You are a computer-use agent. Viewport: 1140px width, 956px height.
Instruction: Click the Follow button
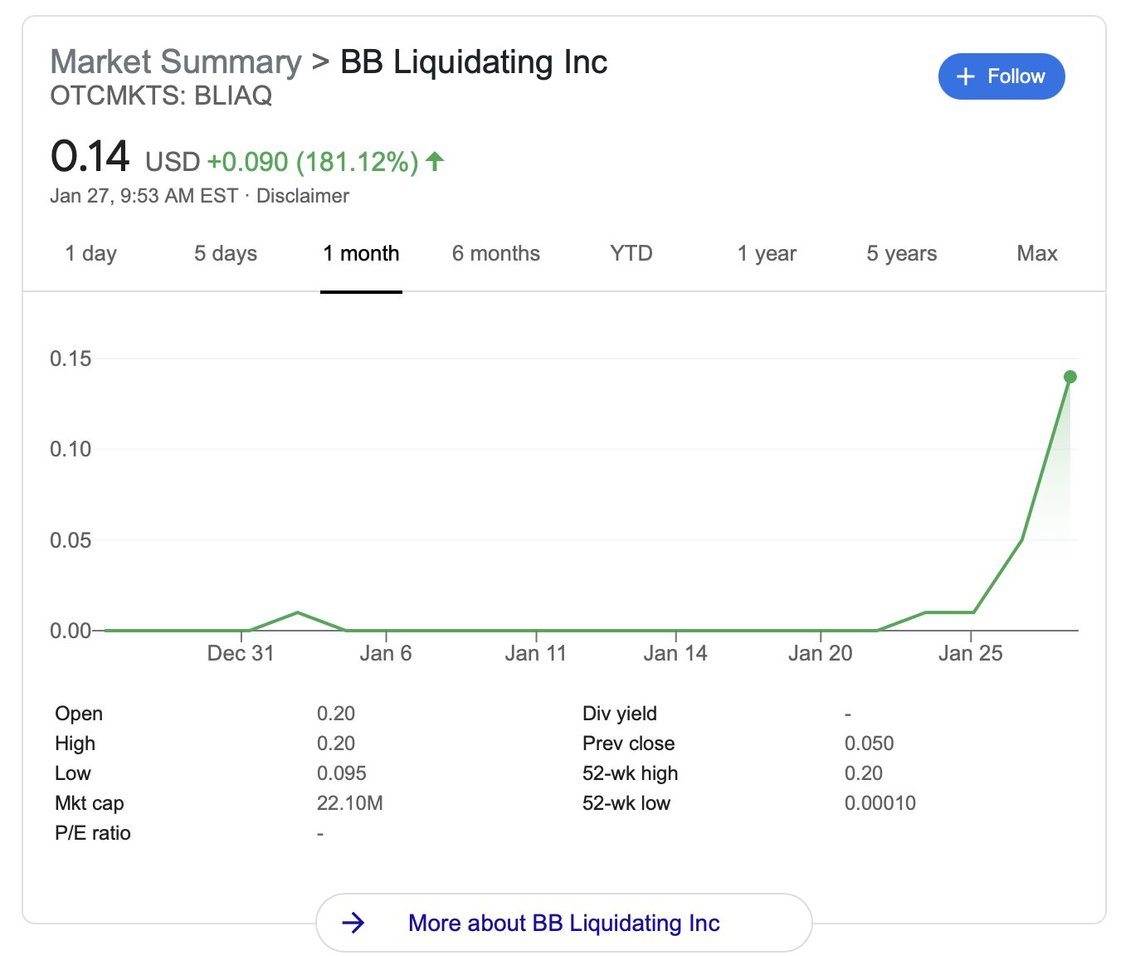(x=1001, y=76)
